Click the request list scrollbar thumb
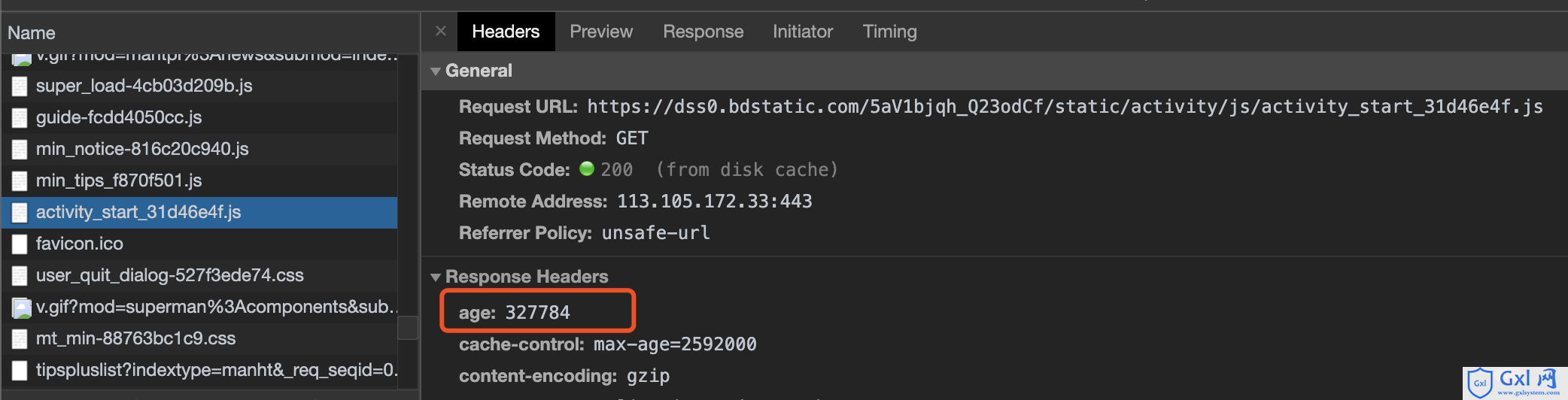This screenshot has height=400, width=1568. pos(408,328)
